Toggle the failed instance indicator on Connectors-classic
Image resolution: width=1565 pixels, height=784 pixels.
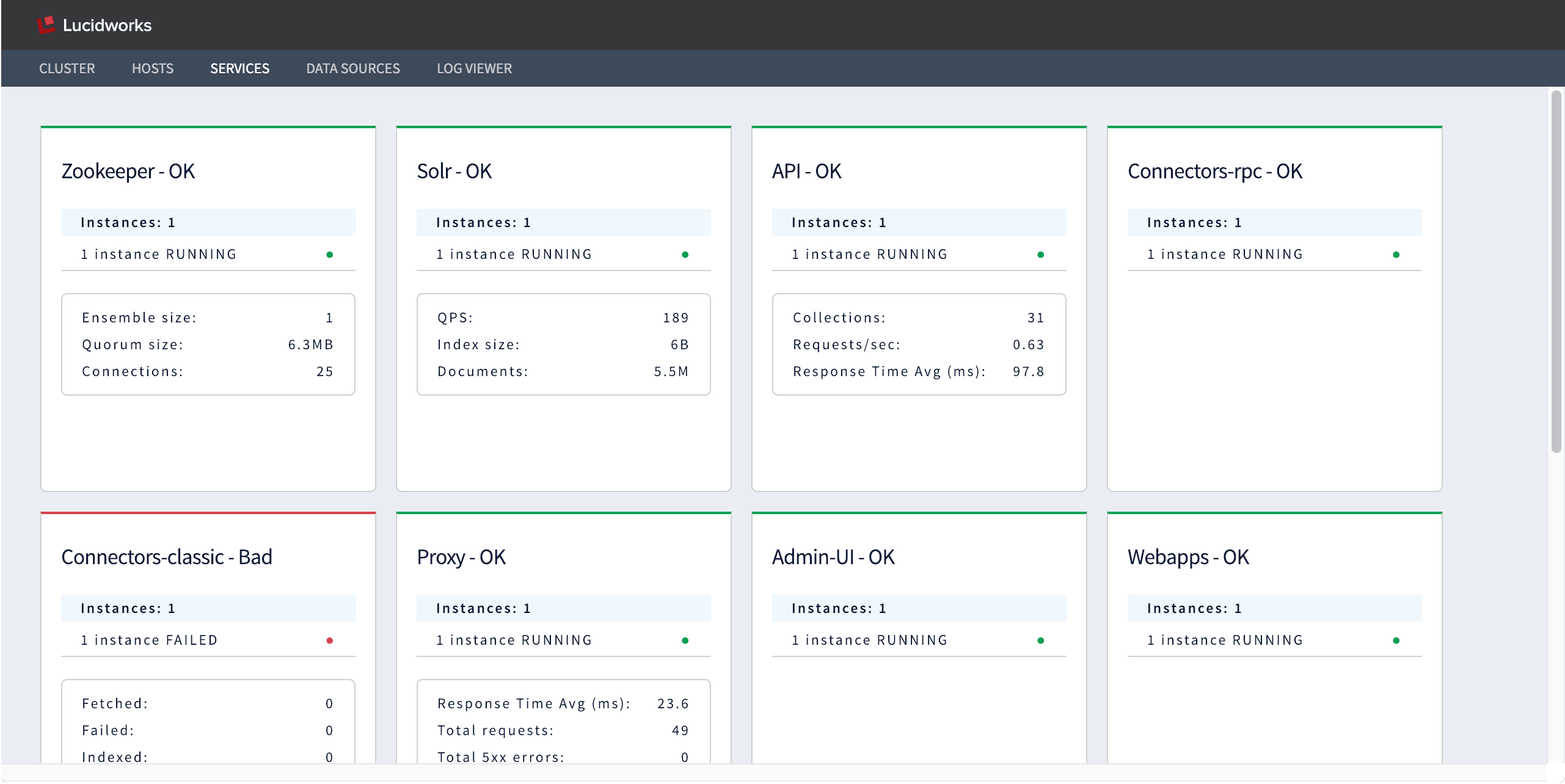tap(330, 641)
